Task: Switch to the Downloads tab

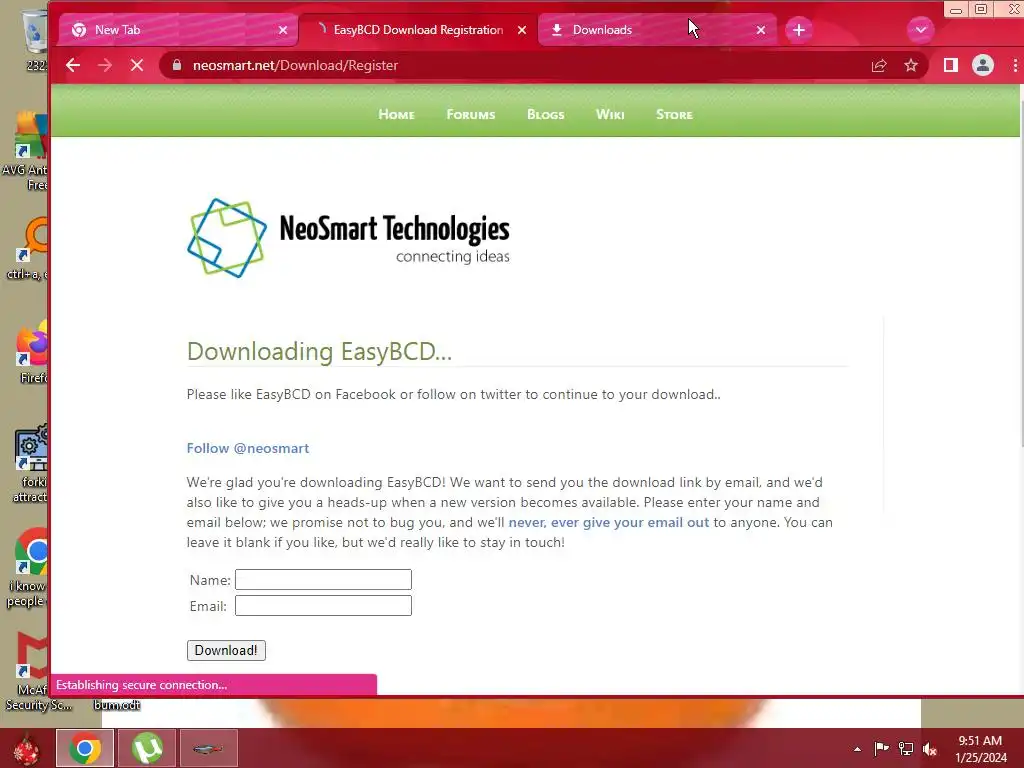Action: click(658, 30)
